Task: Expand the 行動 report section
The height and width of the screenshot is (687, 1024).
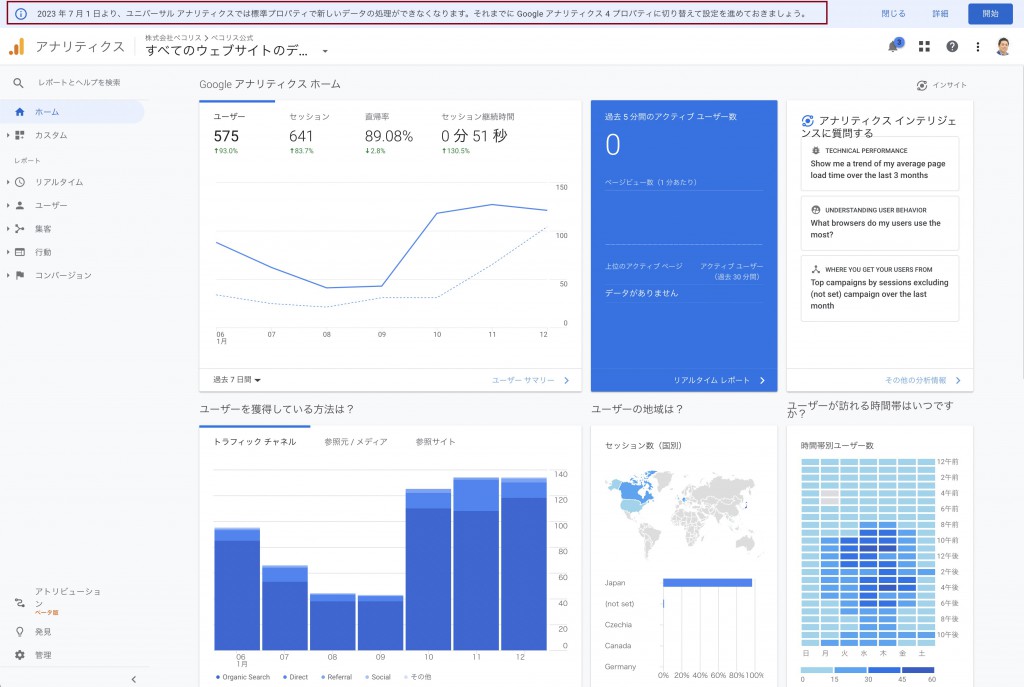Action: 8,252
